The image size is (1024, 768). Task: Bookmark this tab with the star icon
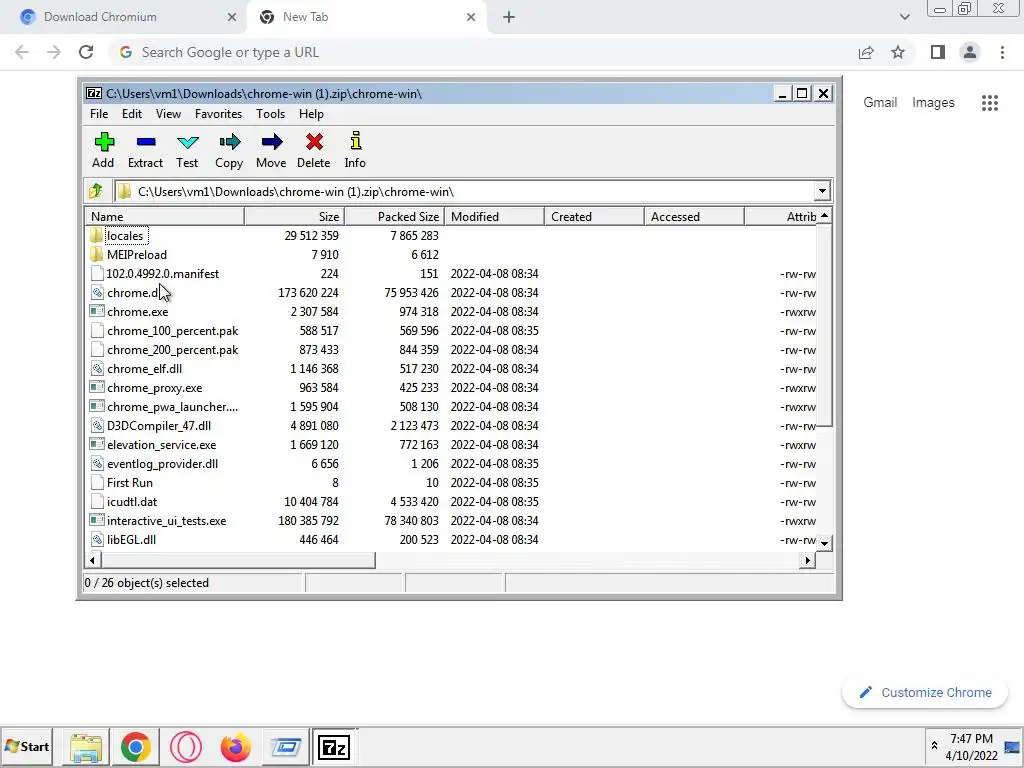(898, 52)
